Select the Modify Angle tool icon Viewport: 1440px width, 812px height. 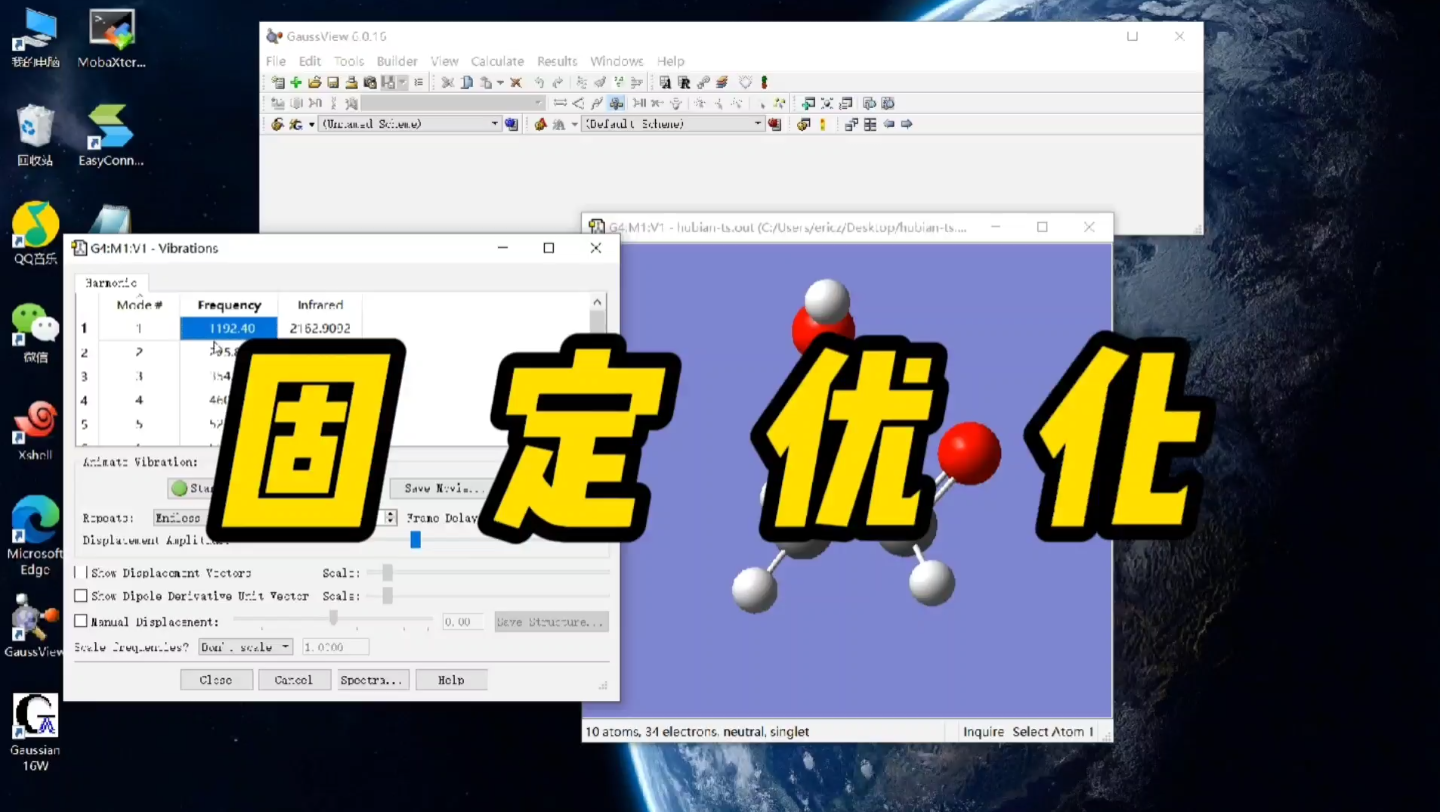578,103
